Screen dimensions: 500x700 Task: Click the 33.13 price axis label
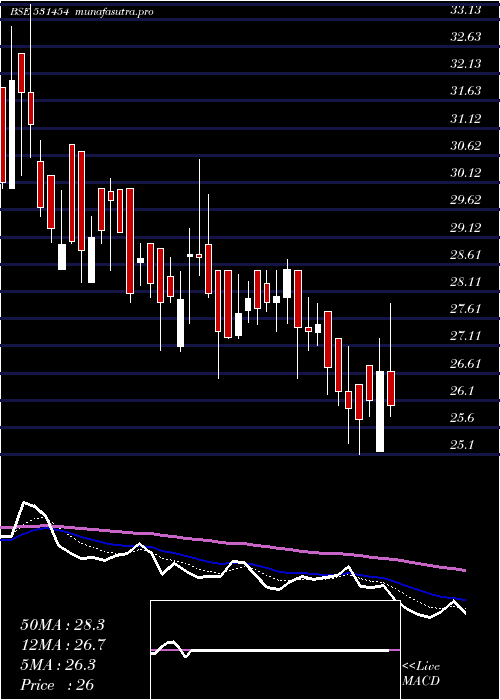(x=466, y=10)
